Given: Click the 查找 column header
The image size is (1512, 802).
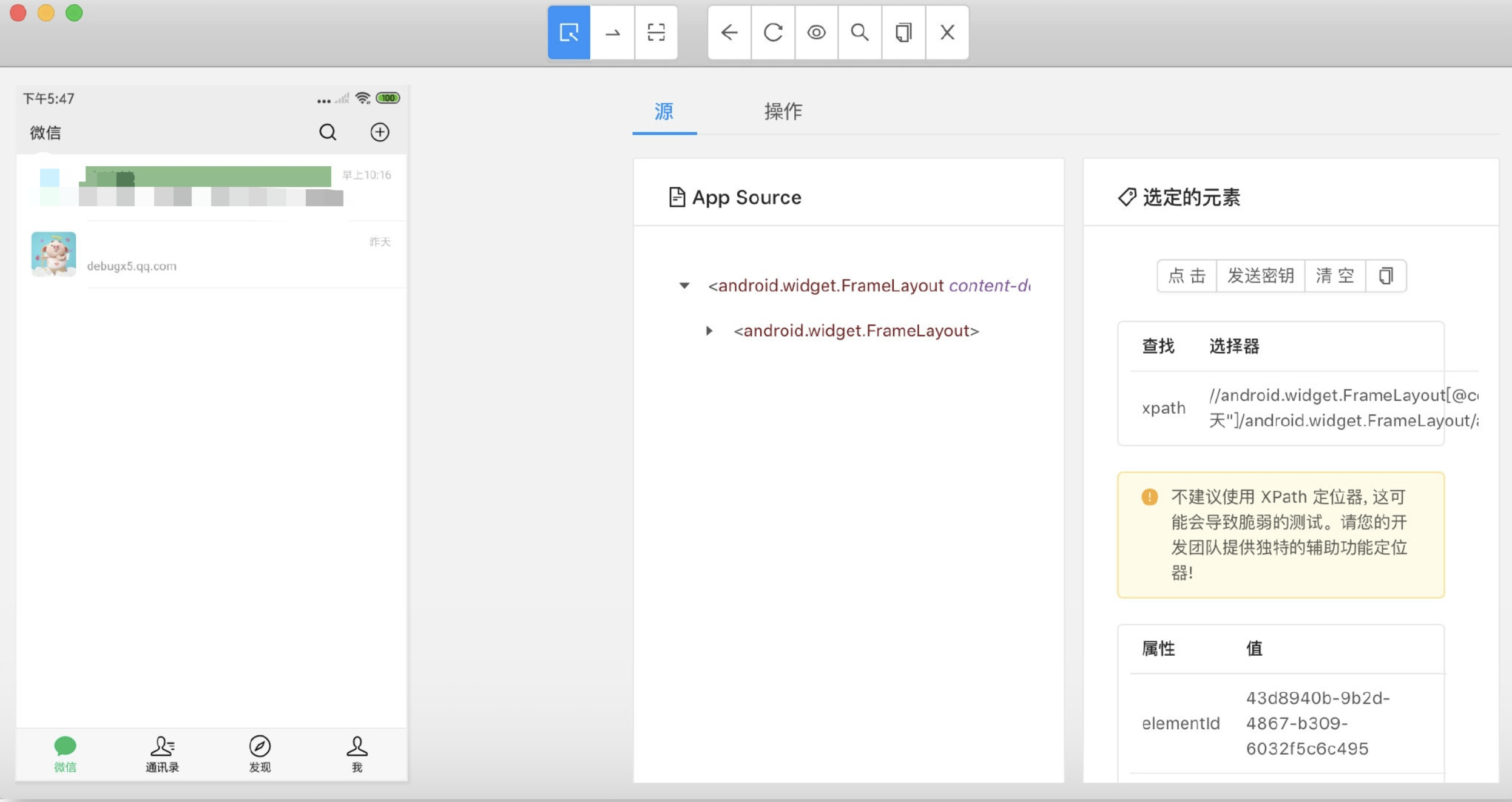Looking at the screenshot, I should [1158, 346].
